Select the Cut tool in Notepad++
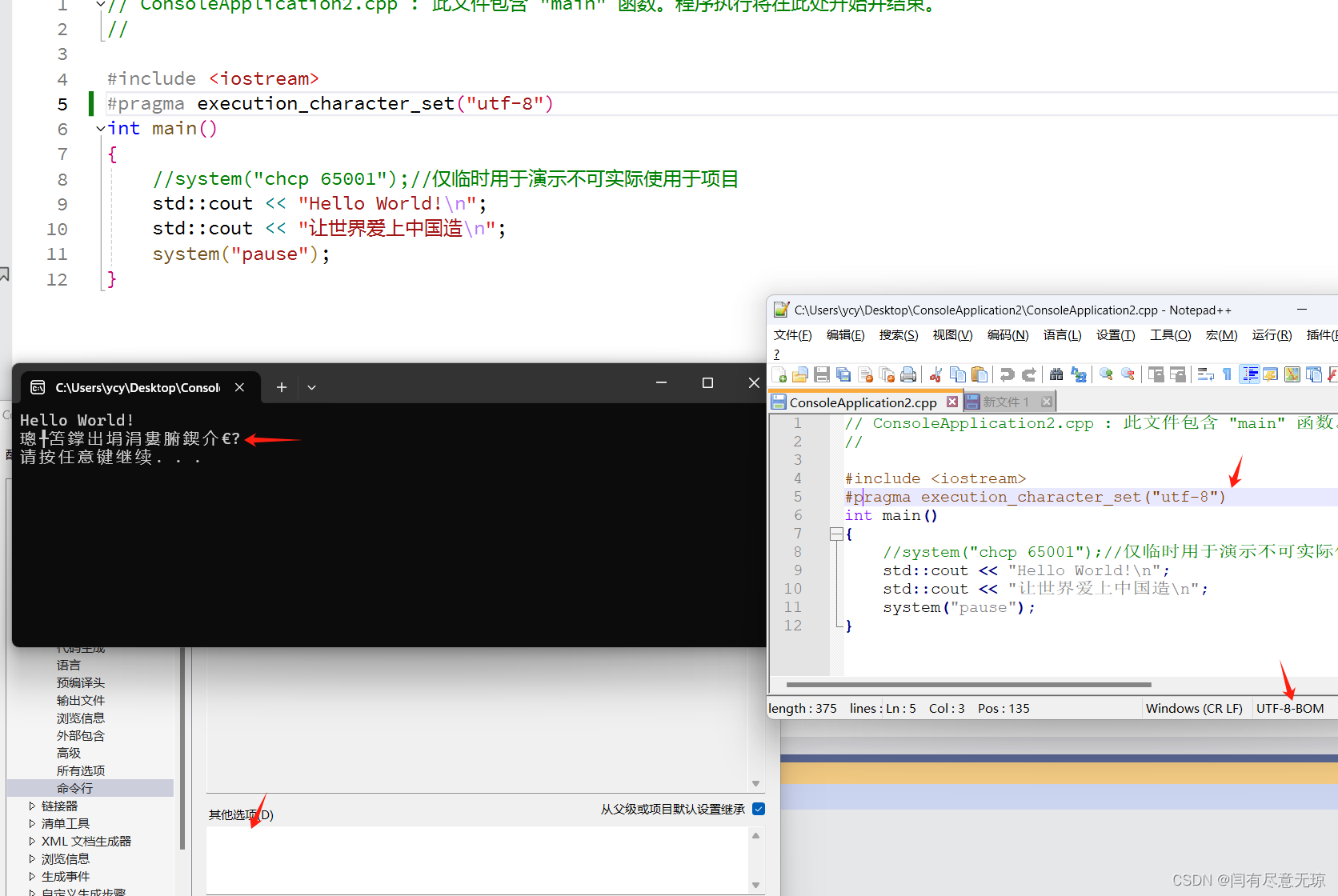 click(x=935, y=374)
